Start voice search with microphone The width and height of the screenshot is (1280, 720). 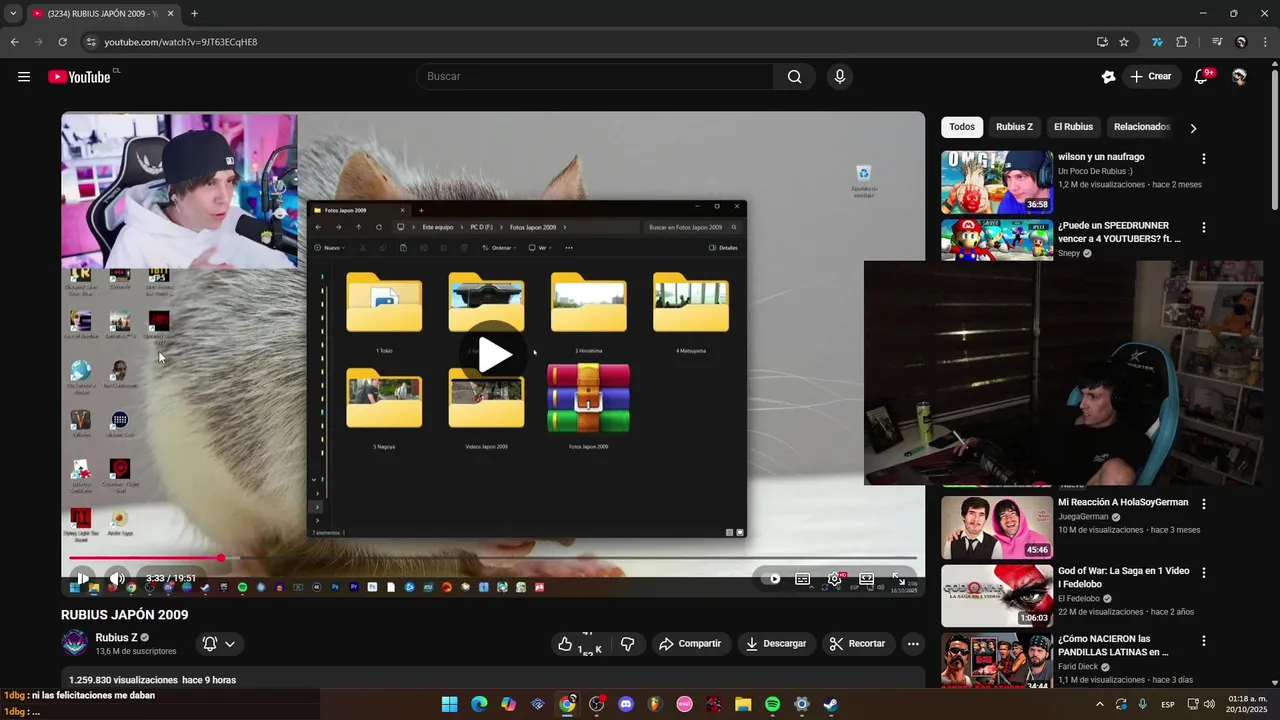tap(840, 77)
